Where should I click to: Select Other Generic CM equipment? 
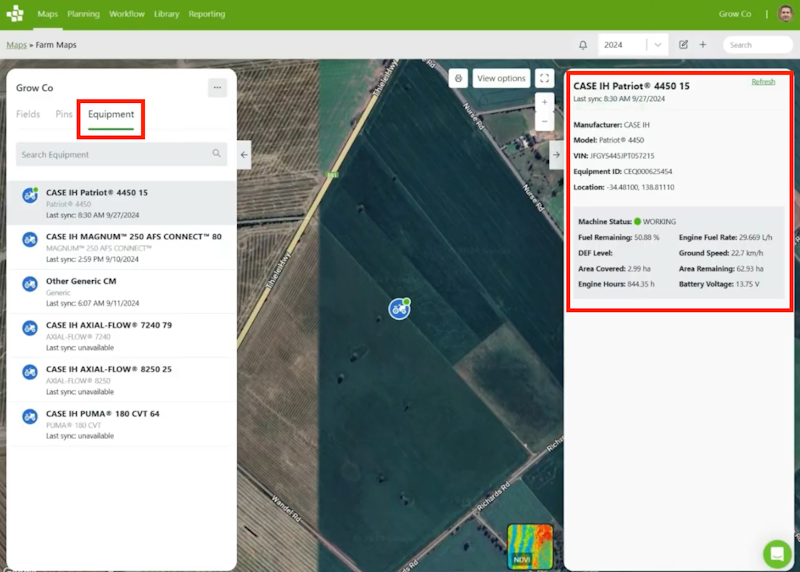121,292
